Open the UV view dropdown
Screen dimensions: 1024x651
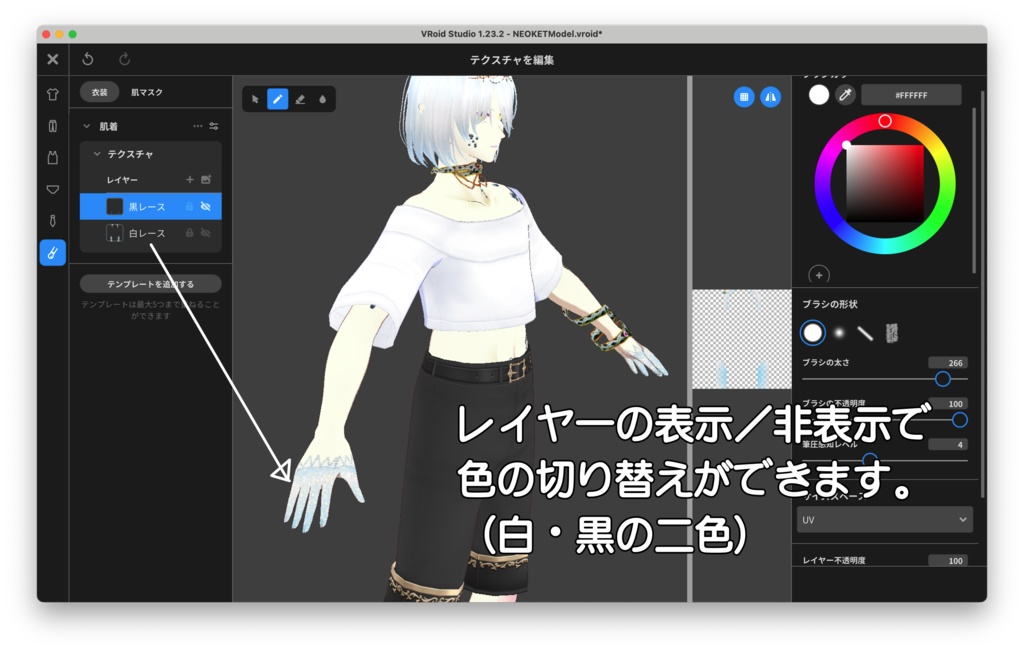884,520
